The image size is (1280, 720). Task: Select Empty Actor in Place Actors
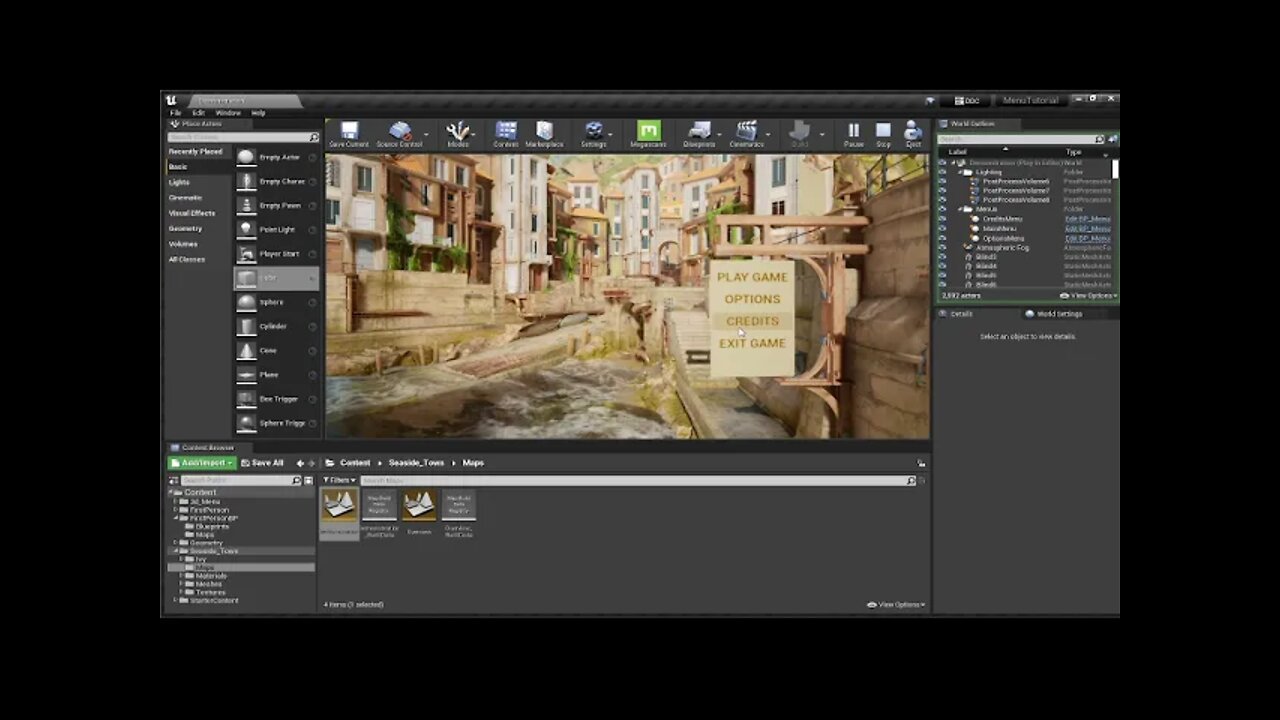pos(277,157)
